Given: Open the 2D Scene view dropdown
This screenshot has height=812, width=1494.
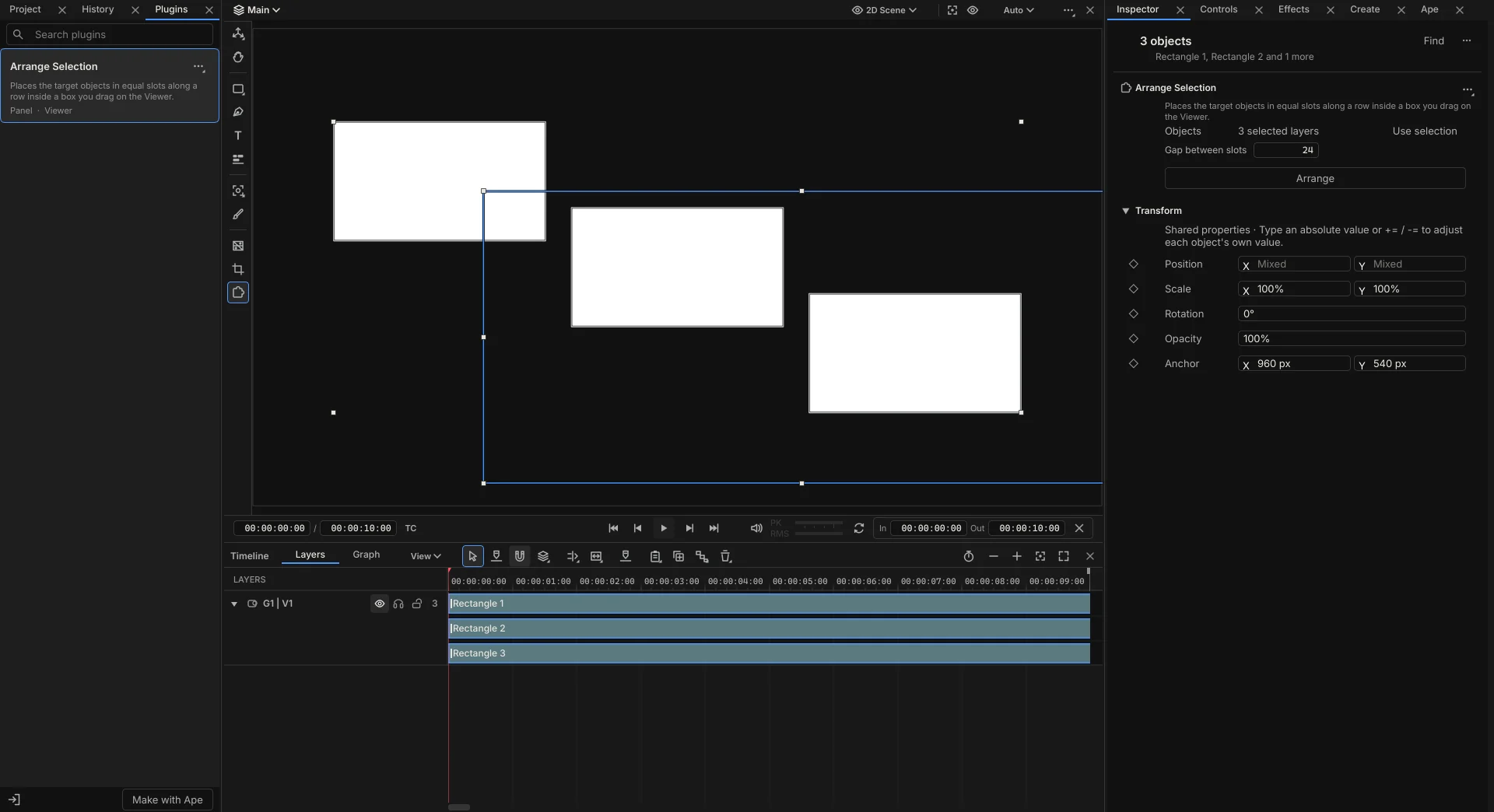Looking at the screenshot, I should (885, 10).
